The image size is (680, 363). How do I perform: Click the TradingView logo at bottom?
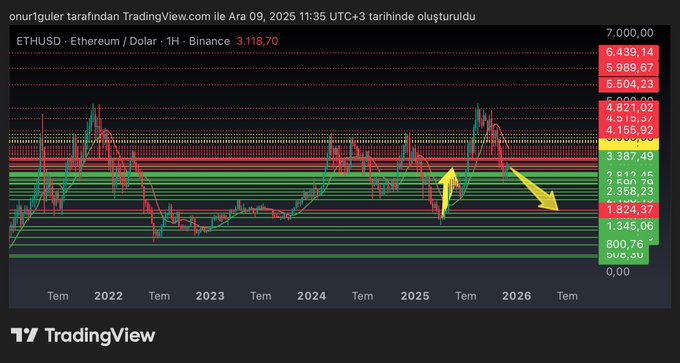tap(83, 336)
